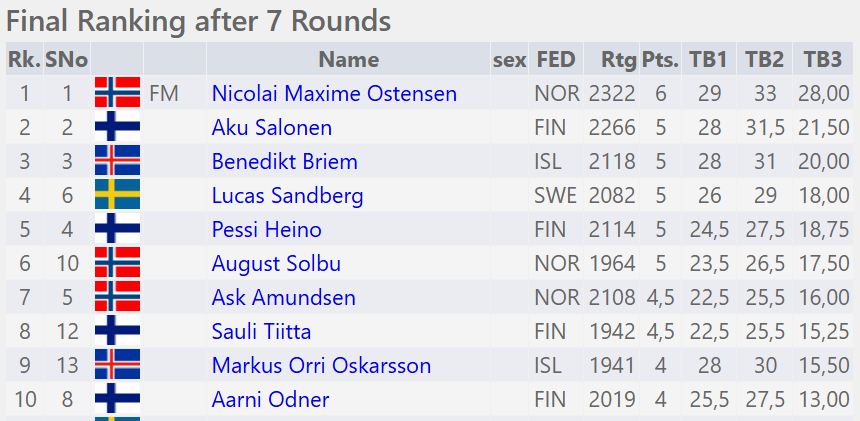Click Finland flag next to Aarni Odner
Viewport: 860px width, 421px height.
117,400
